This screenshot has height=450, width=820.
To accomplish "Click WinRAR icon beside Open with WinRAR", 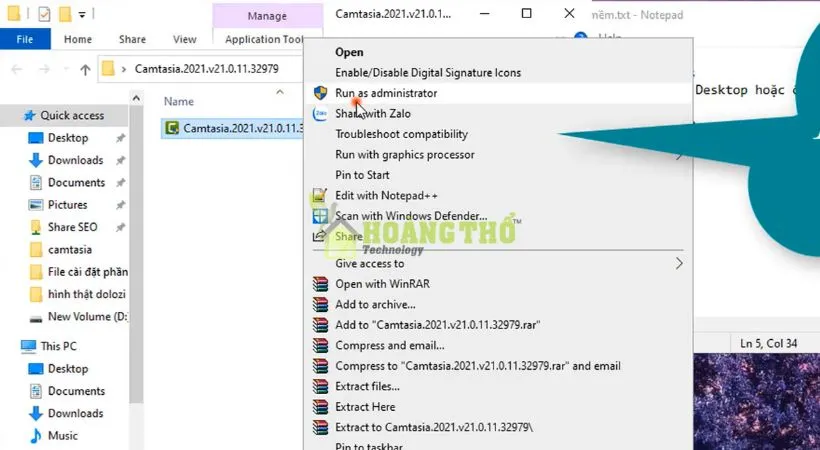I will [320, 284].
